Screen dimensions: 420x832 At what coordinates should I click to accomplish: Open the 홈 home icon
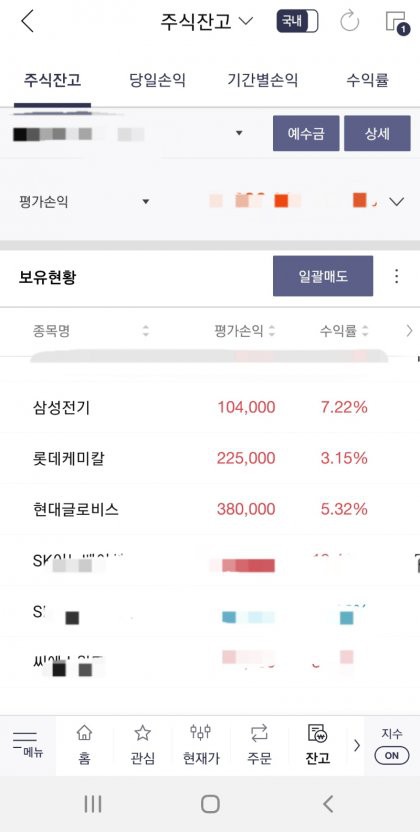tap(84, 745)
